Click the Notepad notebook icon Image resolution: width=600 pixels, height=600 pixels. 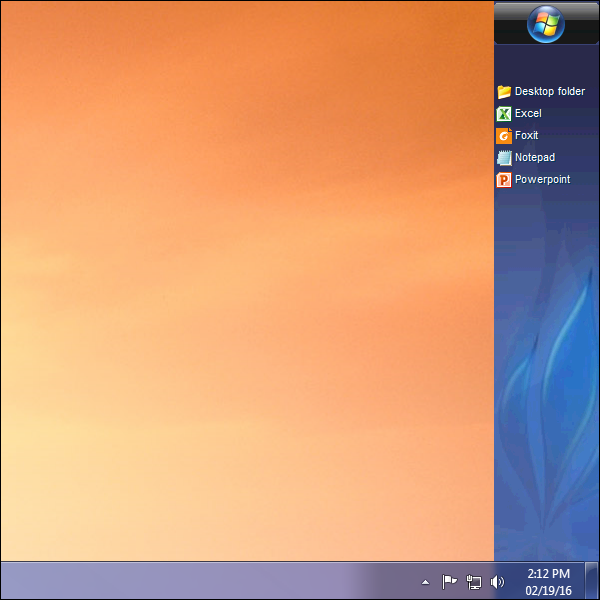[504, 158]
